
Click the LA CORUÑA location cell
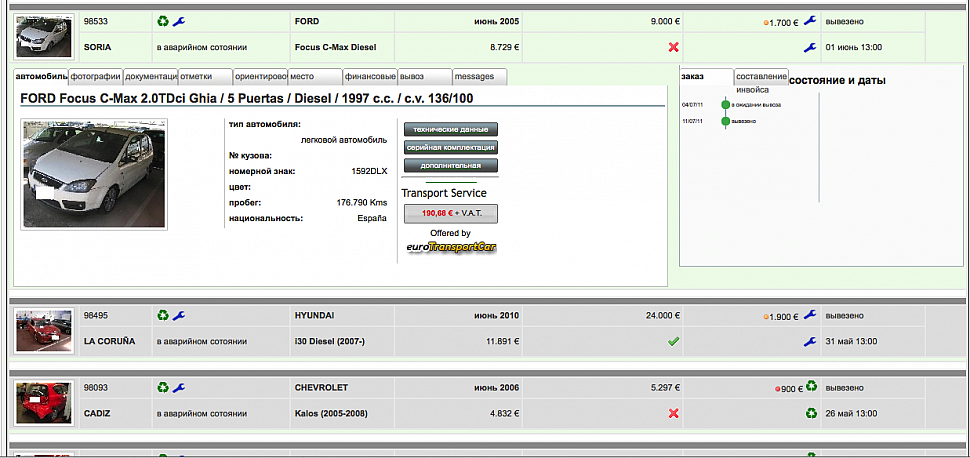point(115,341)
